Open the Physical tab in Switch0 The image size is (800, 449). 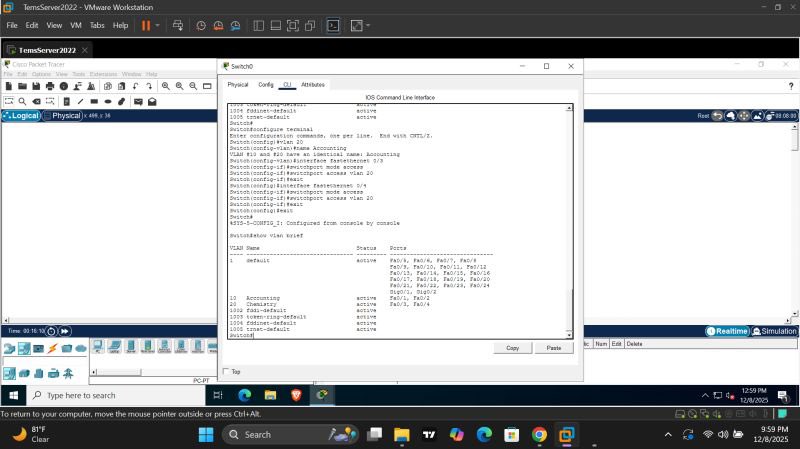pyautogui.click(x=238, y=85)
